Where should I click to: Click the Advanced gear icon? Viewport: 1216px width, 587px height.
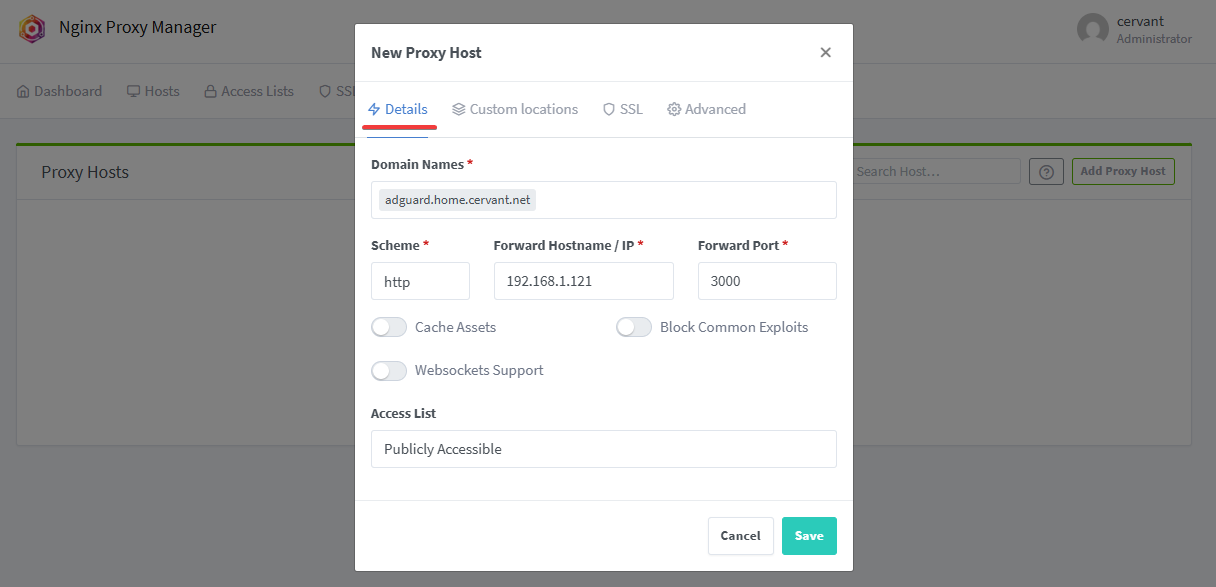674,110
